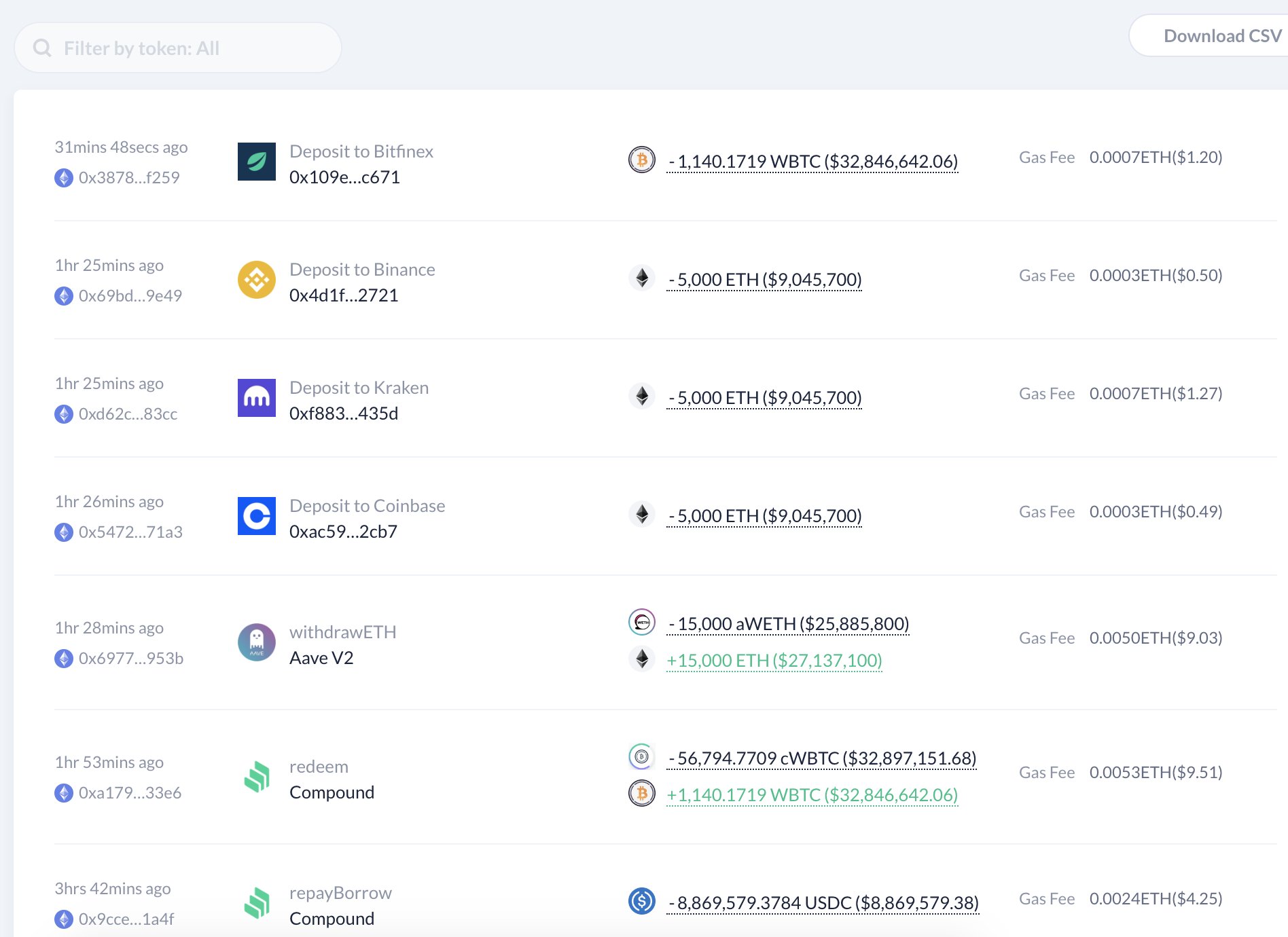This screenshot has width=1288, height=937.
Task: Click the Coinbase logo icon
Action: point(256,516)
